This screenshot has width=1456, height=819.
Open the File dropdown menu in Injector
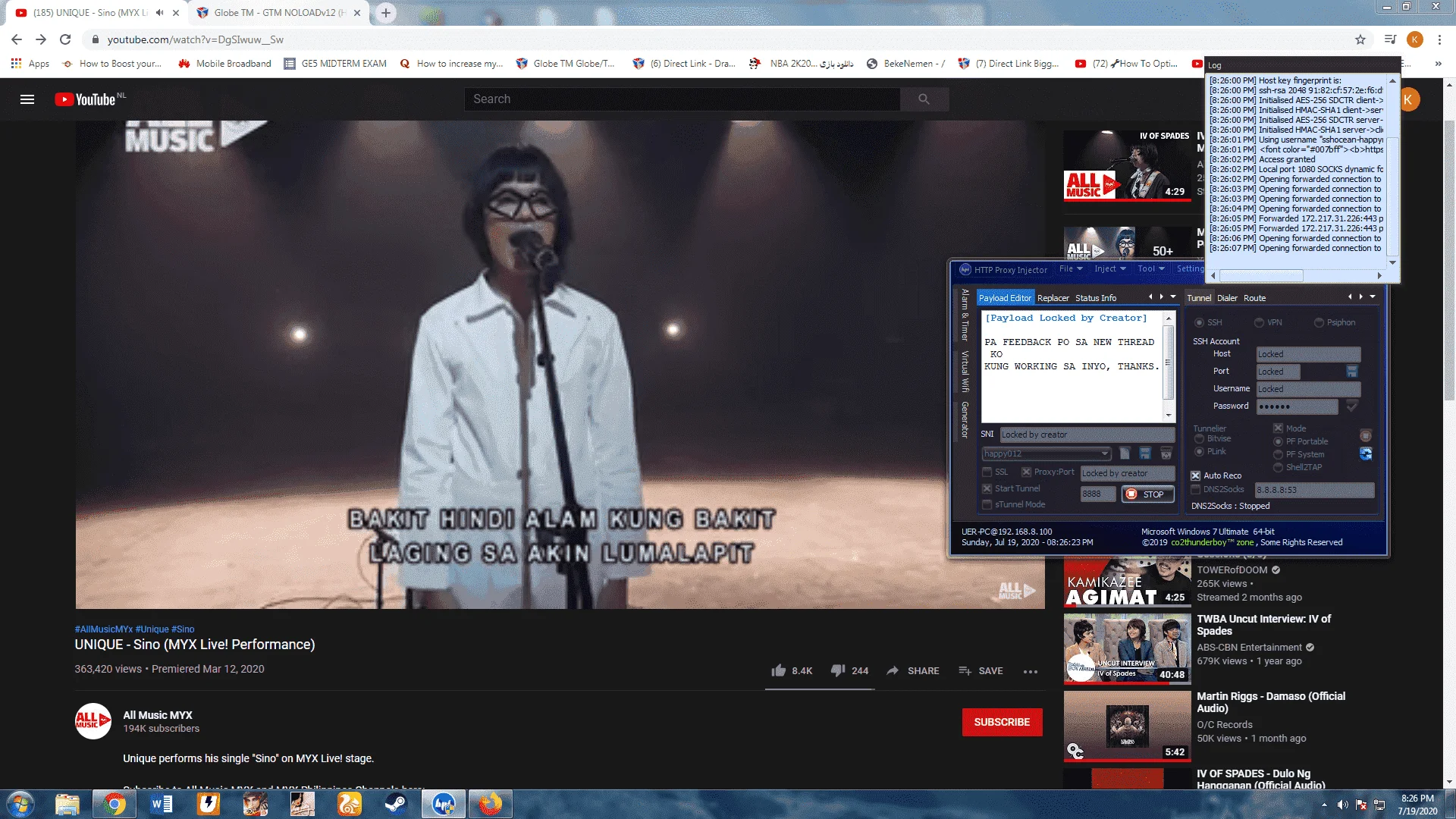[x=1071, y=269]
